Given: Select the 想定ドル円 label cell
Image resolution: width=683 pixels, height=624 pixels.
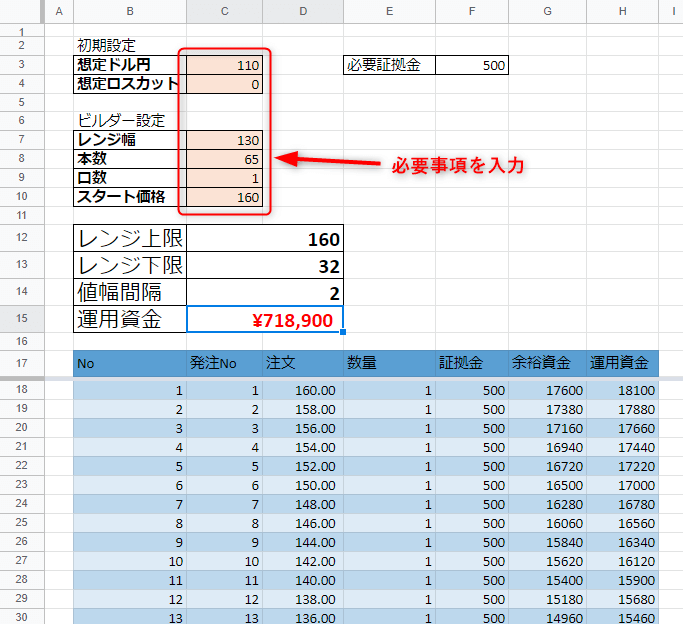Looking at the screenshot, I should coord(130,65).
